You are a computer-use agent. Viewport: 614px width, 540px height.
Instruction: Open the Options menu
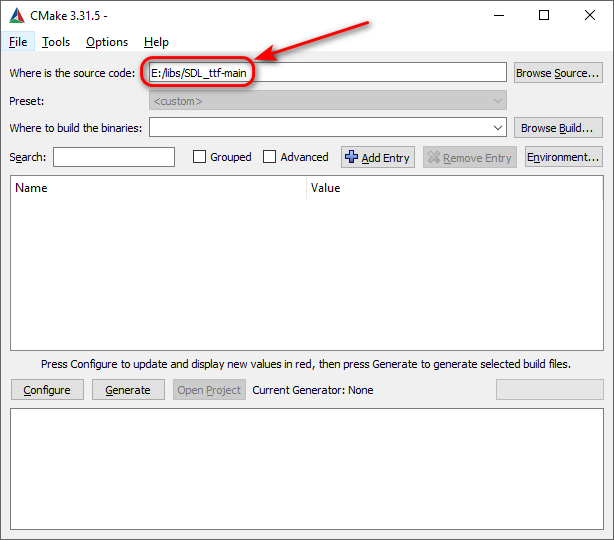point(107,42)
